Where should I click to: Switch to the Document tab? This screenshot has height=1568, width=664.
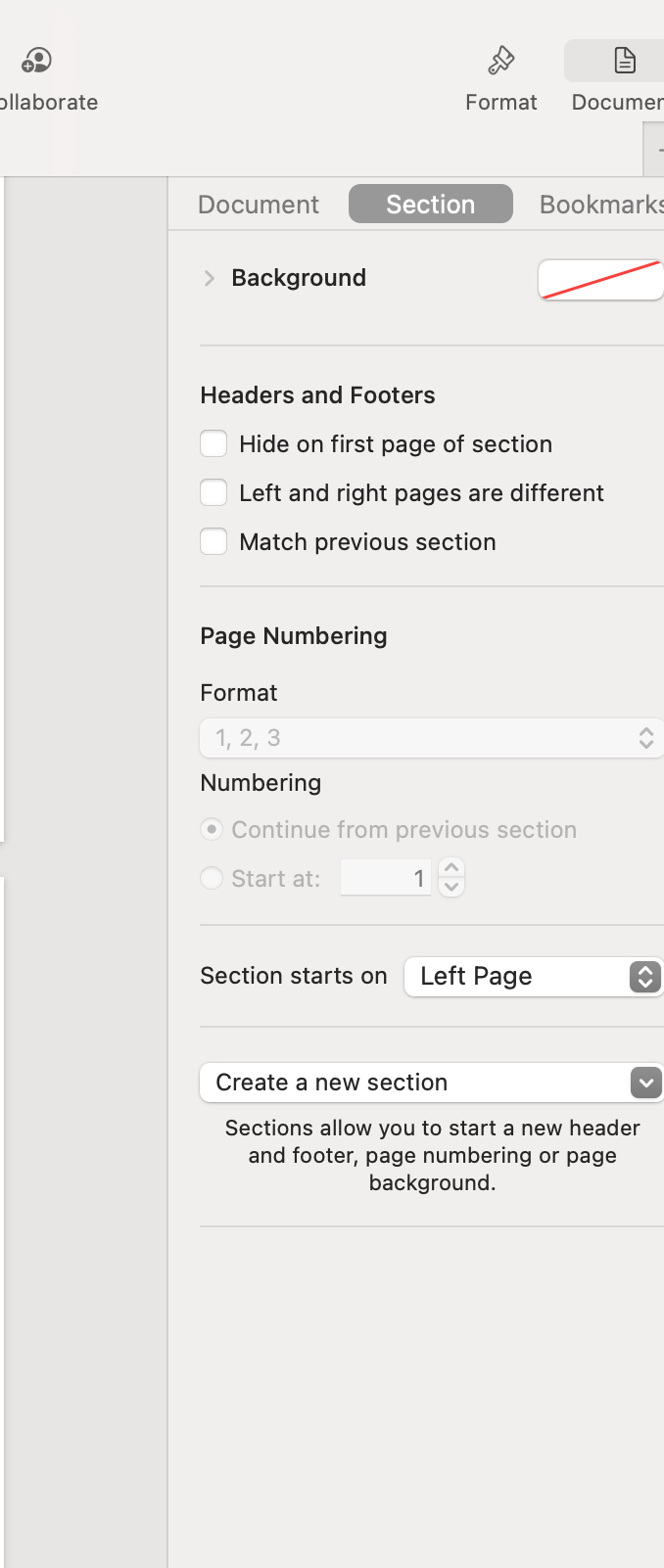click(259, 205)
